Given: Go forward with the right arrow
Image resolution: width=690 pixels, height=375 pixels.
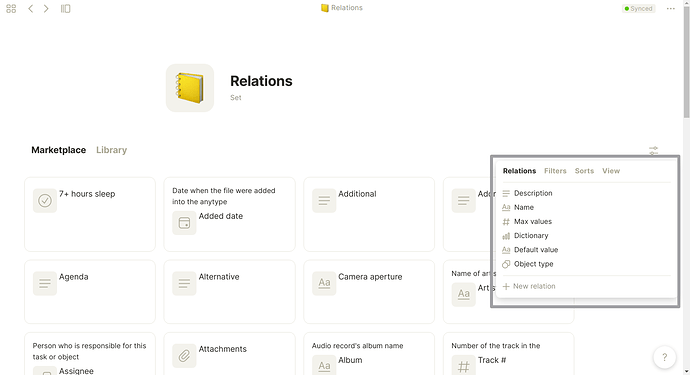Looking at the screenshot, I should [46, 8].
